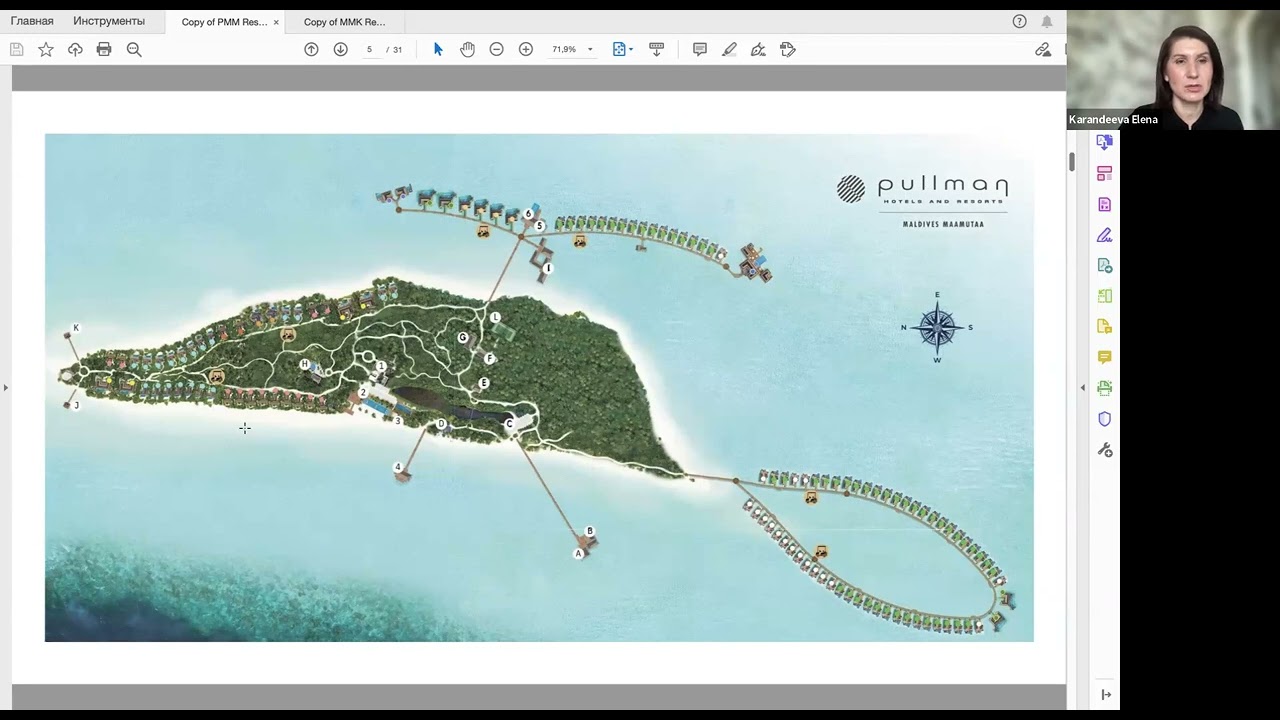This screenshot has height=720, width=1280.
Task: Select the highlighter pen tool
Action: pos(729,49)
